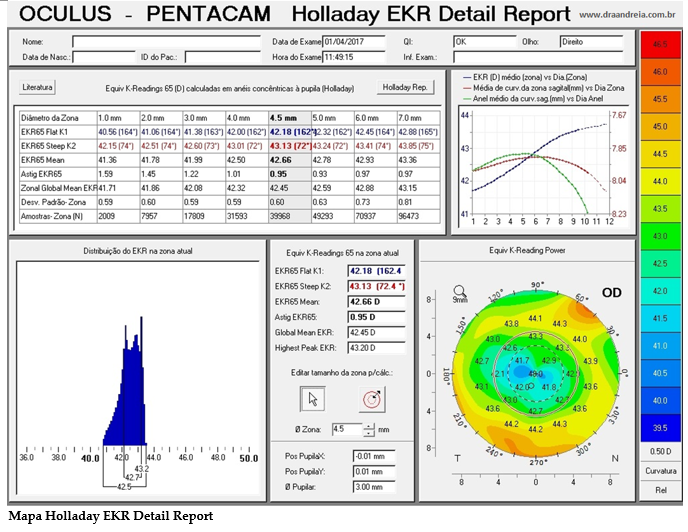This screenshot has width=688, height=532.
Task: Open the Literatura button
Action: (x=37, y=87)
